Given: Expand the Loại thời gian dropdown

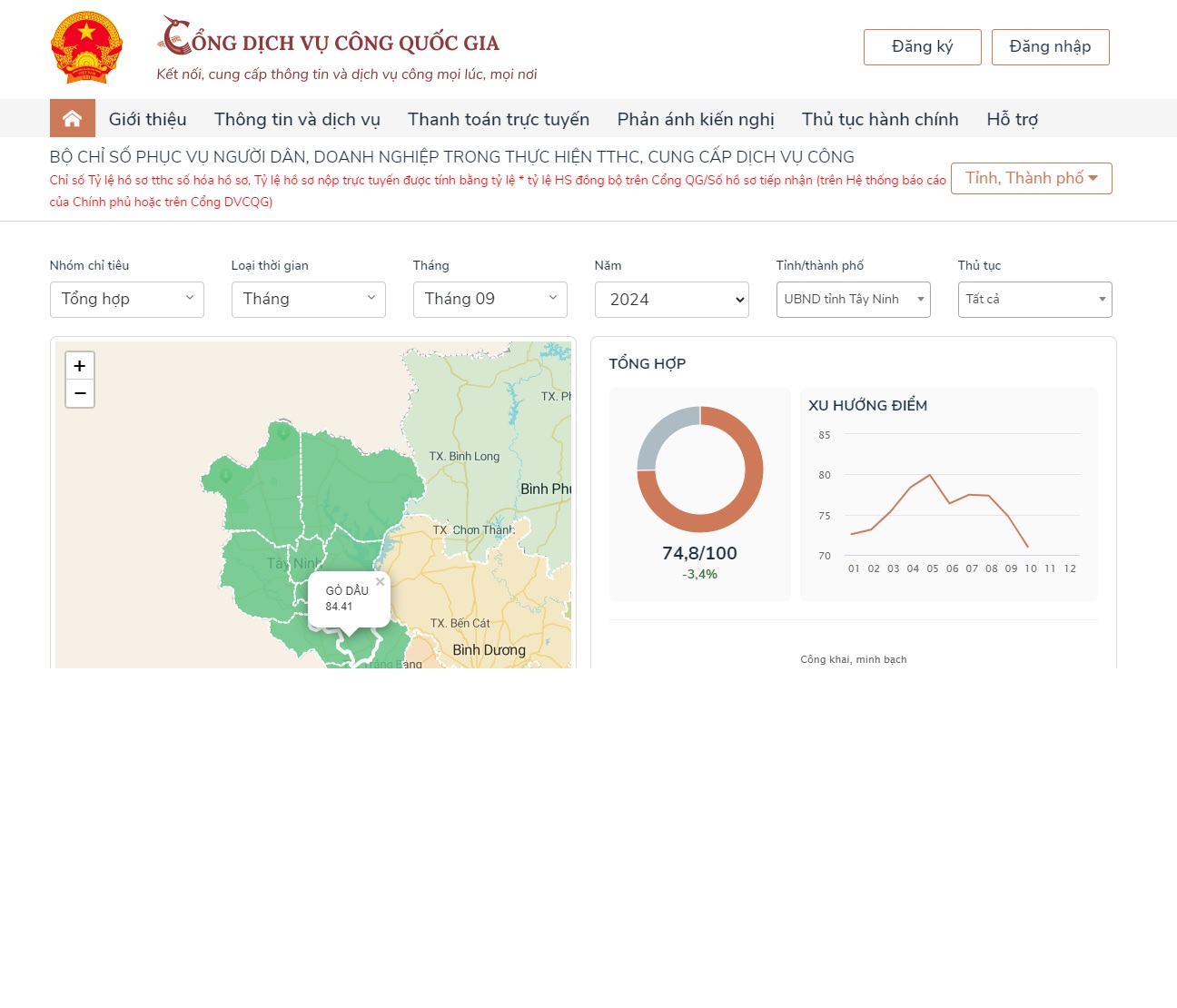Looking at the screenshot, I should click(309, 300).
